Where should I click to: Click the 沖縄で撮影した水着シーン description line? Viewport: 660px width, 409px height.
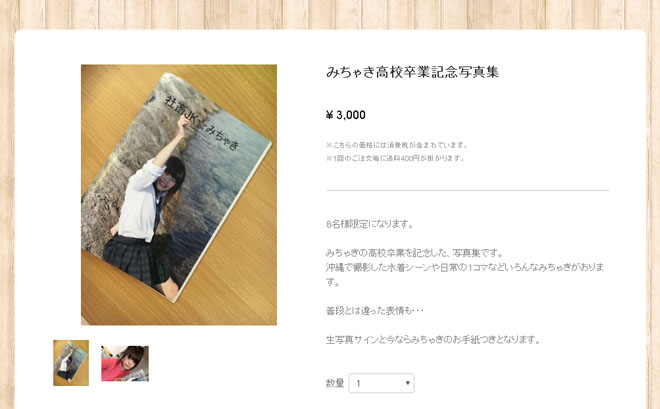click(x=465, y=274)
